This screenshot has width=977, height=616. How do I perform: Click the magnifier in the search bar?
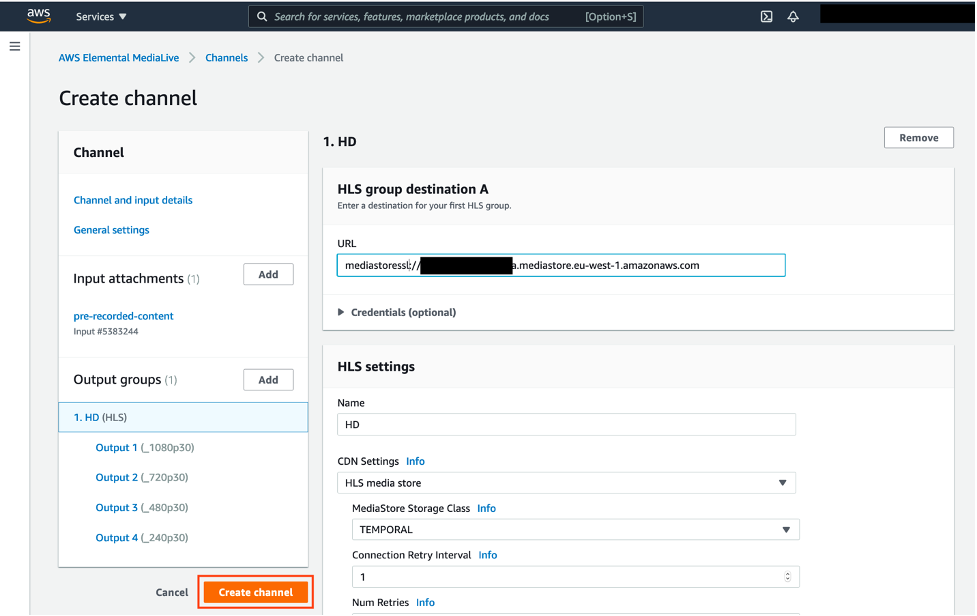[261, 16]
